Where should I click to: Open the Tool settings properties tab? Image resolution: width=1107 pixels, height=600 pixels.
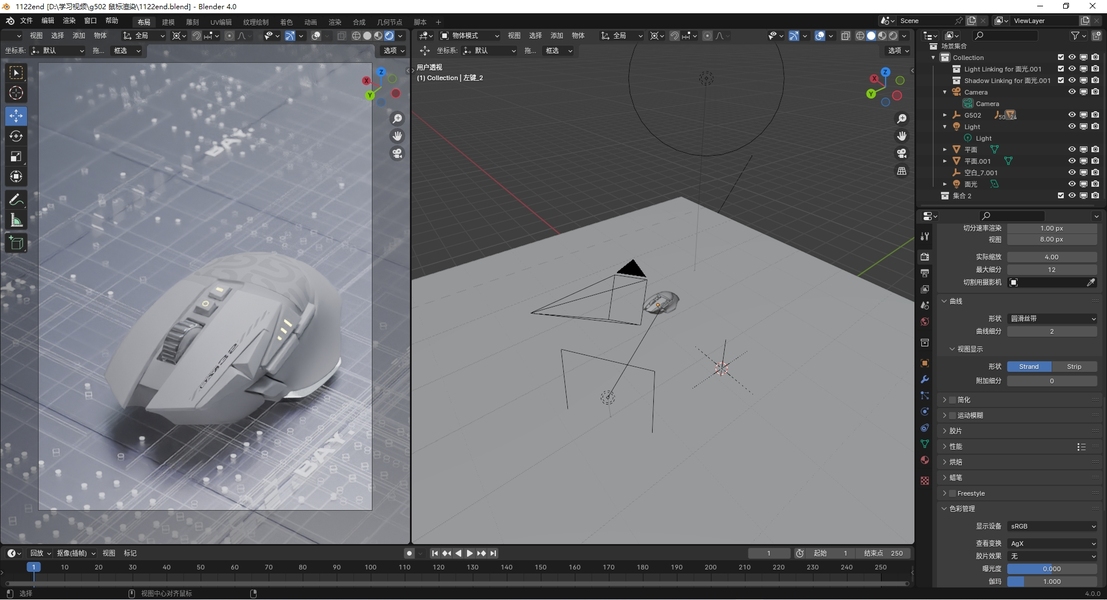click(x=925, y=236)
